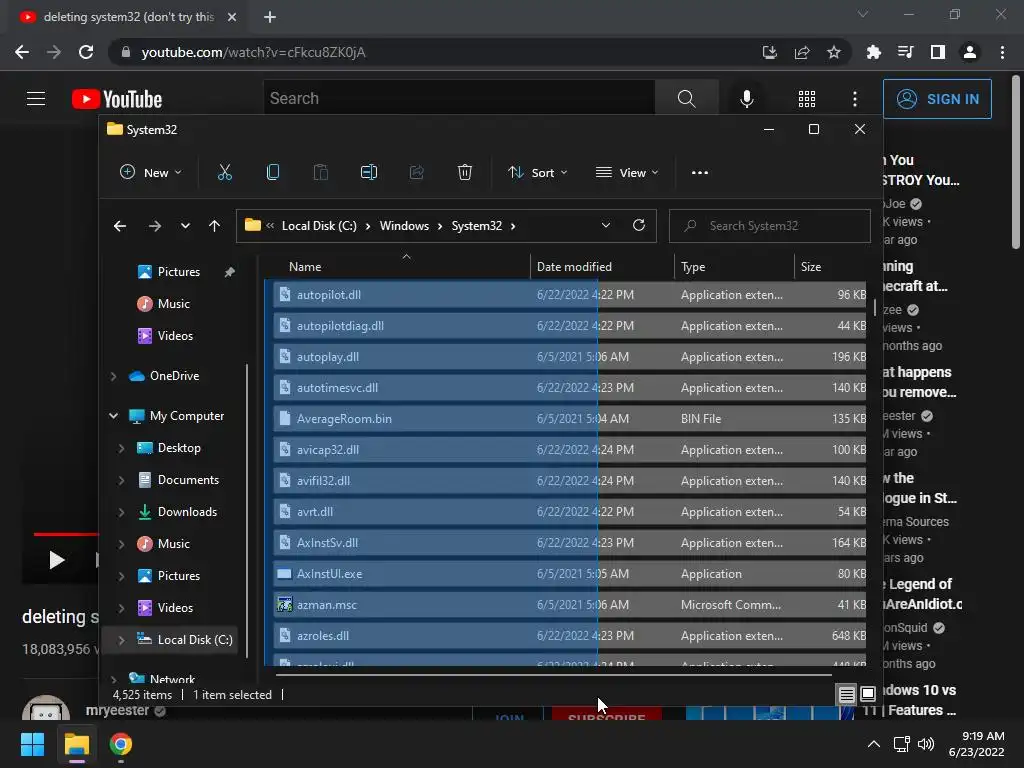
Task: Bookmark this page with star icon
Action: [x=834, y=52]
